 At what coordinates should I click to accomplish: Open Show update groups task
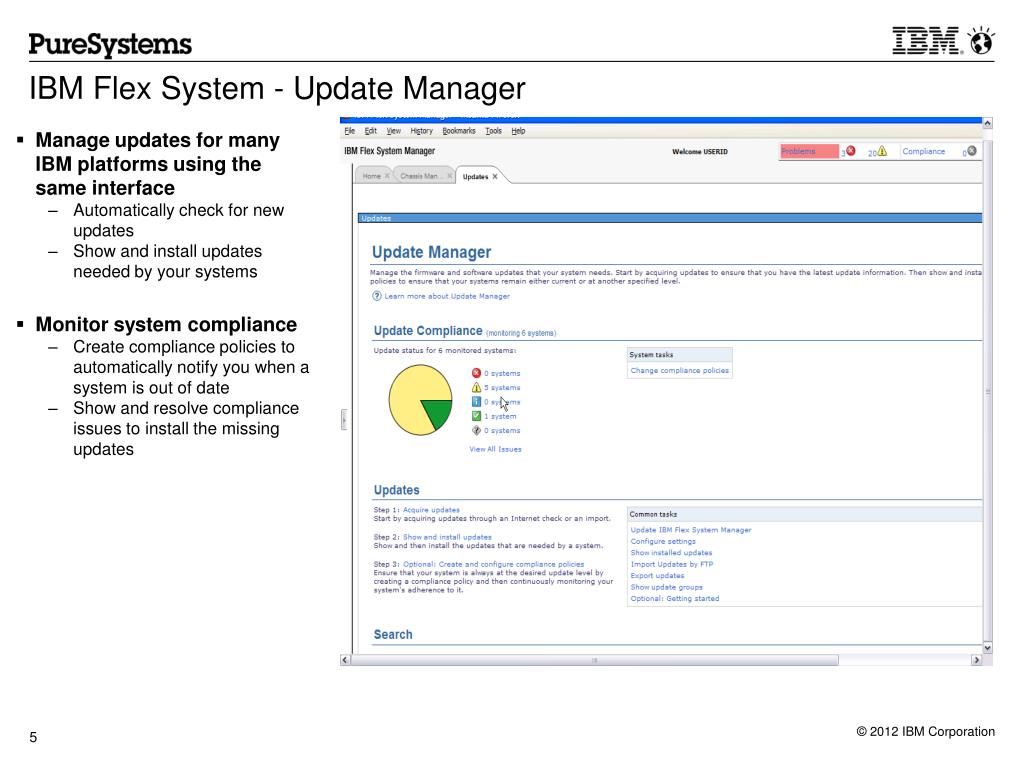pos(666,587)
